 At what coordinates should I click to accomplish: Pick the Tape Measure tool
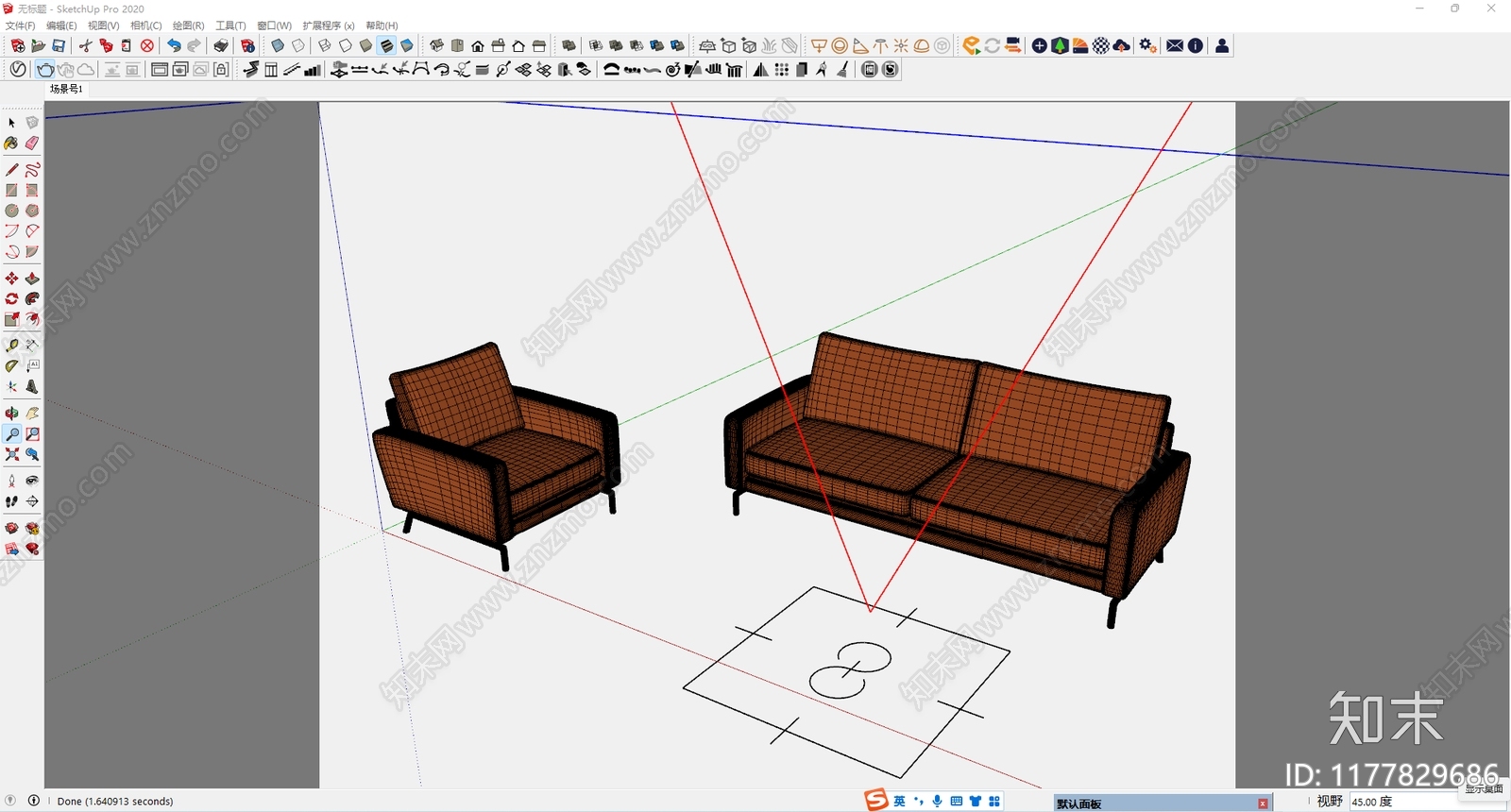[11, 345]
